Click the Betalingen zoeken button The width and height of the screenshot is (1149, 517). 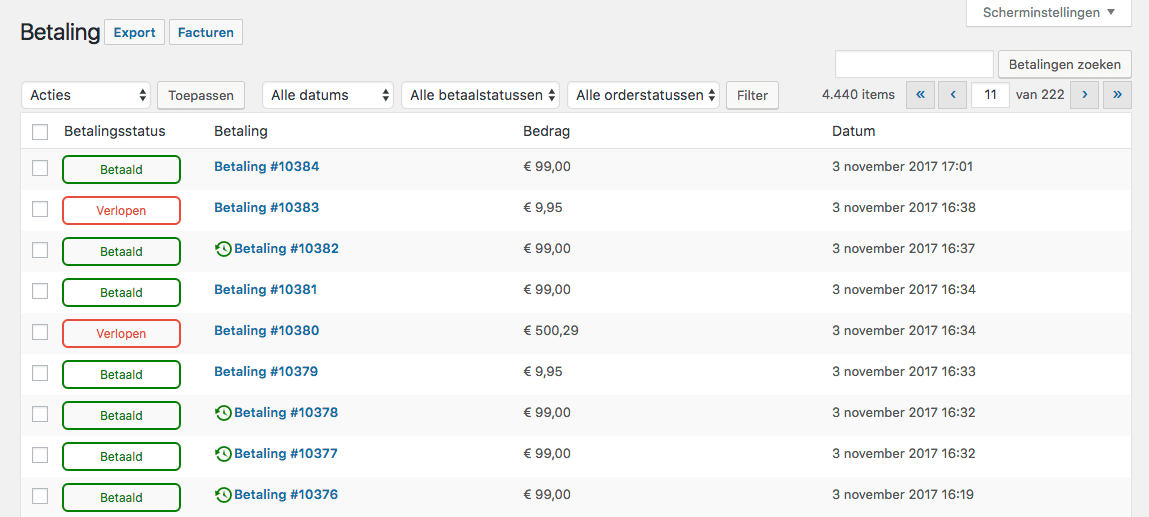tap(1064, 64)
